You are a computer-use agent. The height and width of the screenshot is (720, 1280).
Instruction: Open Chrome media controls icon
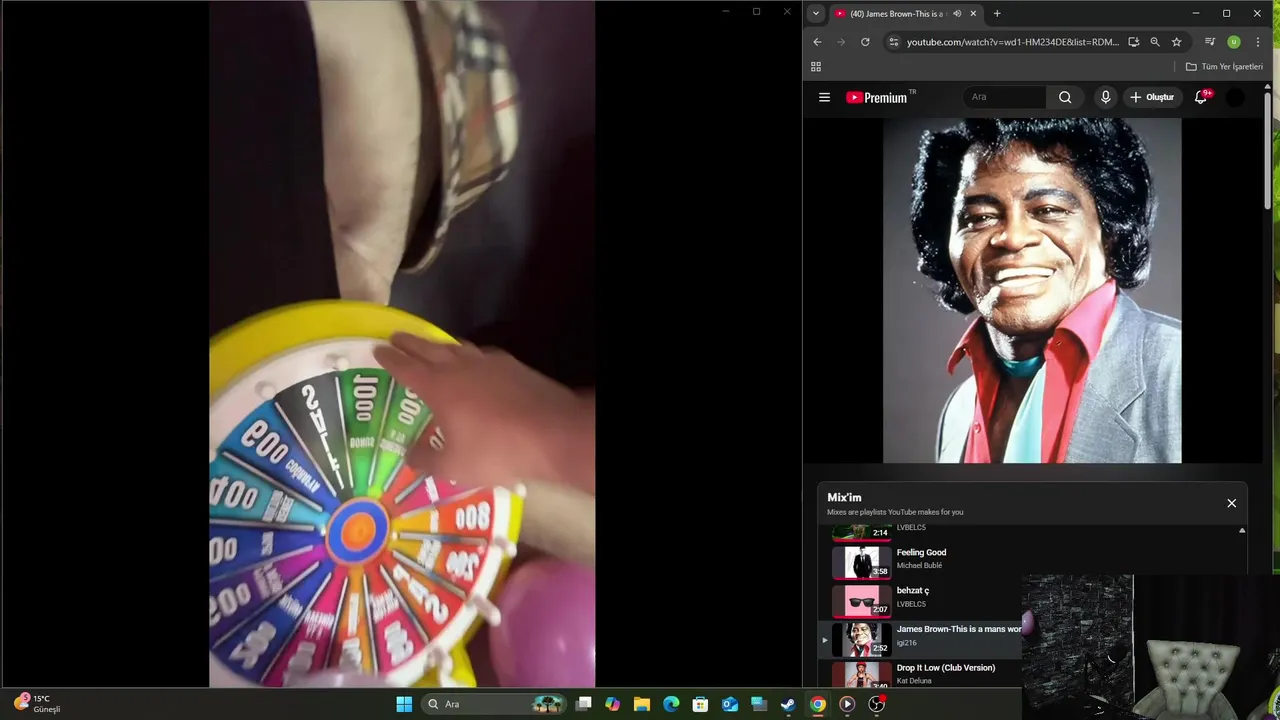pos(1210,42)
